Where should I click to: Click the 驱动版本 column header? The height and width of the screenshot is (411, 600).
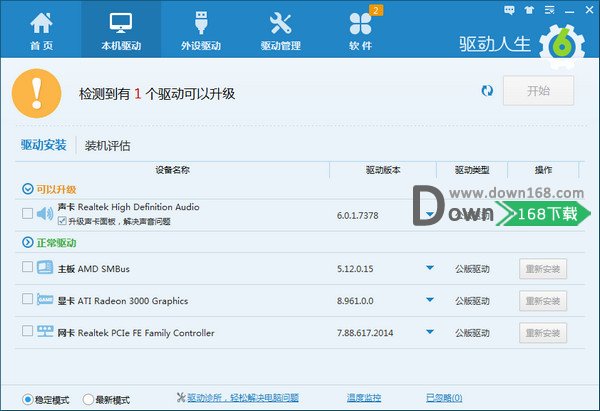click(383, 170)
